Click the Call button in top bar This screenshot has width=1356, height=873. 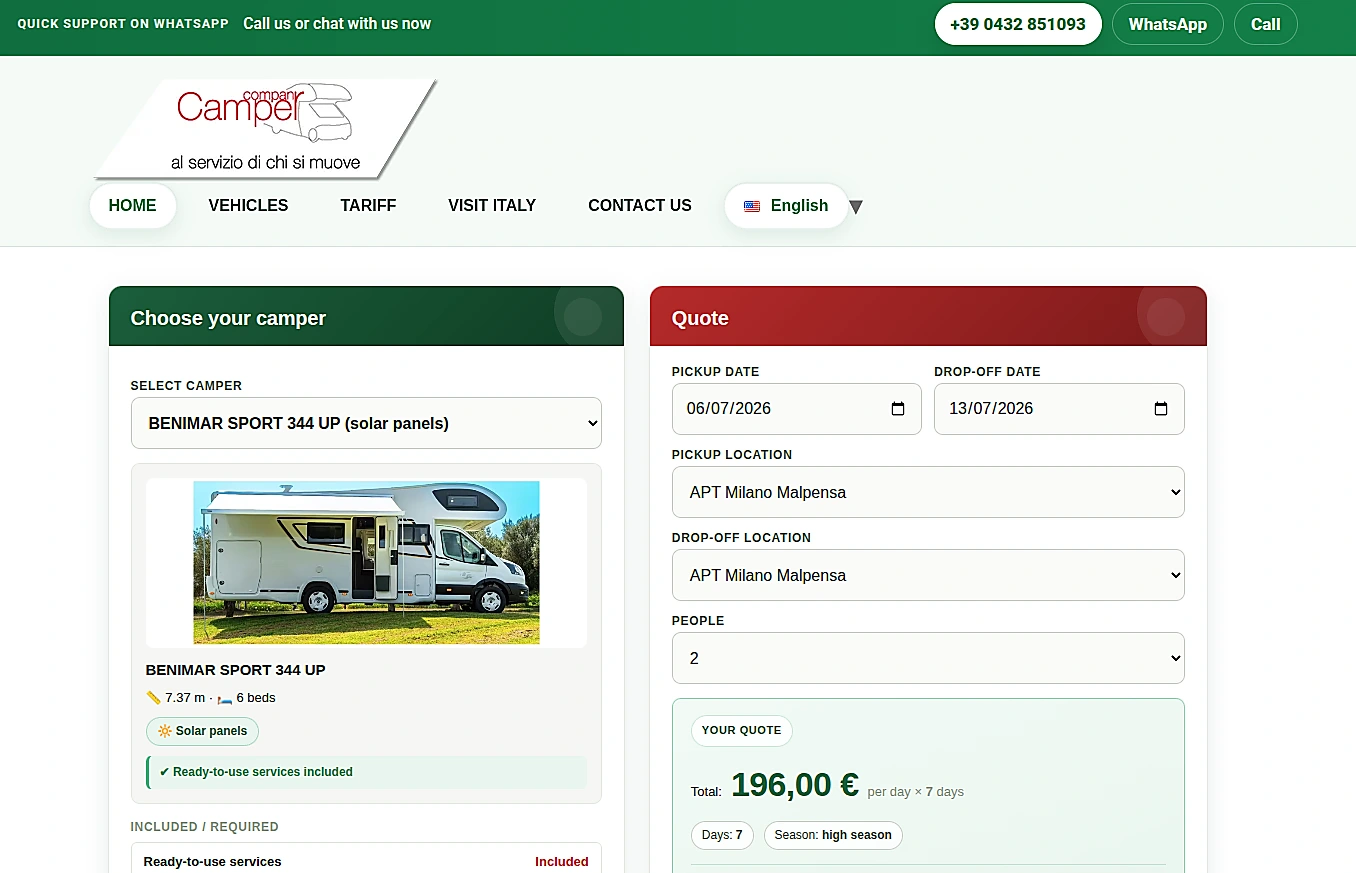click(x=1266, y=24)
